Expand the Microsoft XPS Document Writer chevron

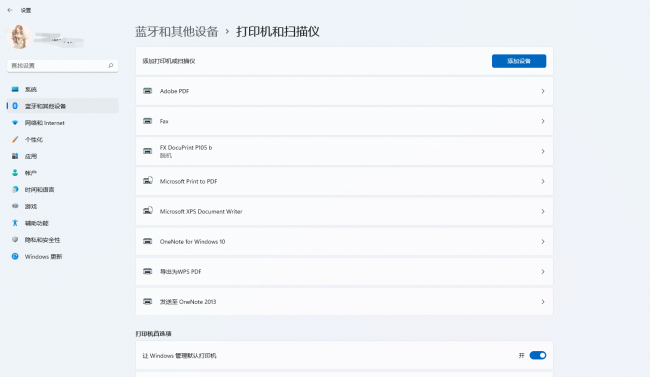click(543, 212)
